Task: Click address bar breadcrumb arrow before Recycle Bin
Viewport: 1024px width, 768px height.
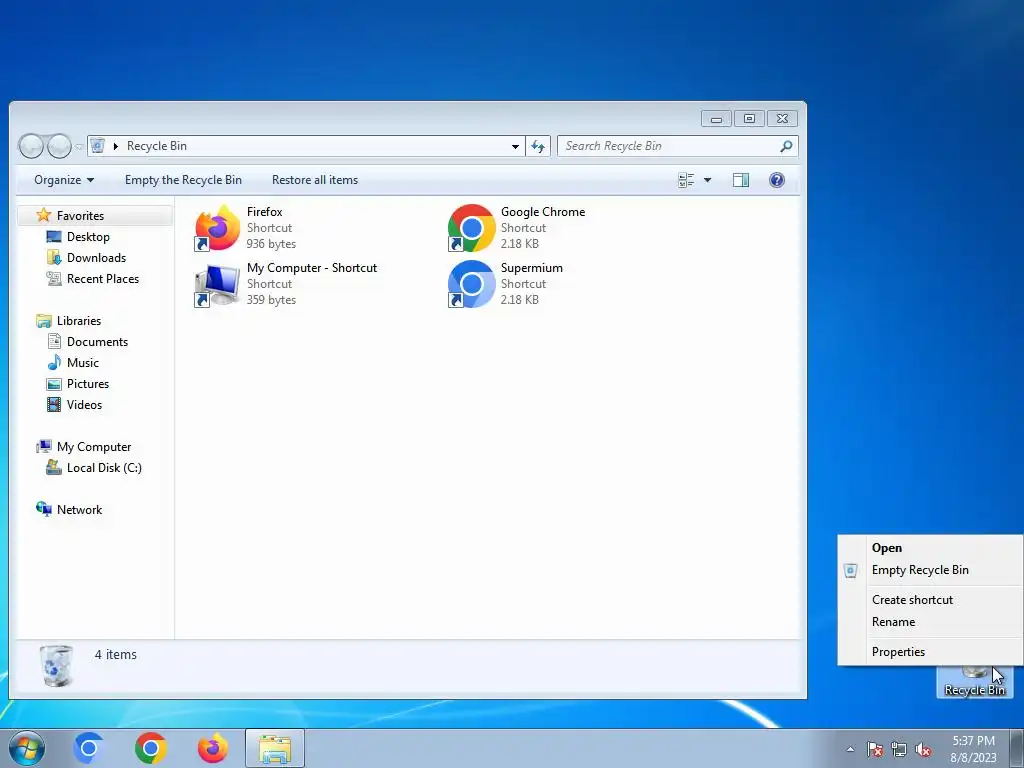Action: pos(116,146)
